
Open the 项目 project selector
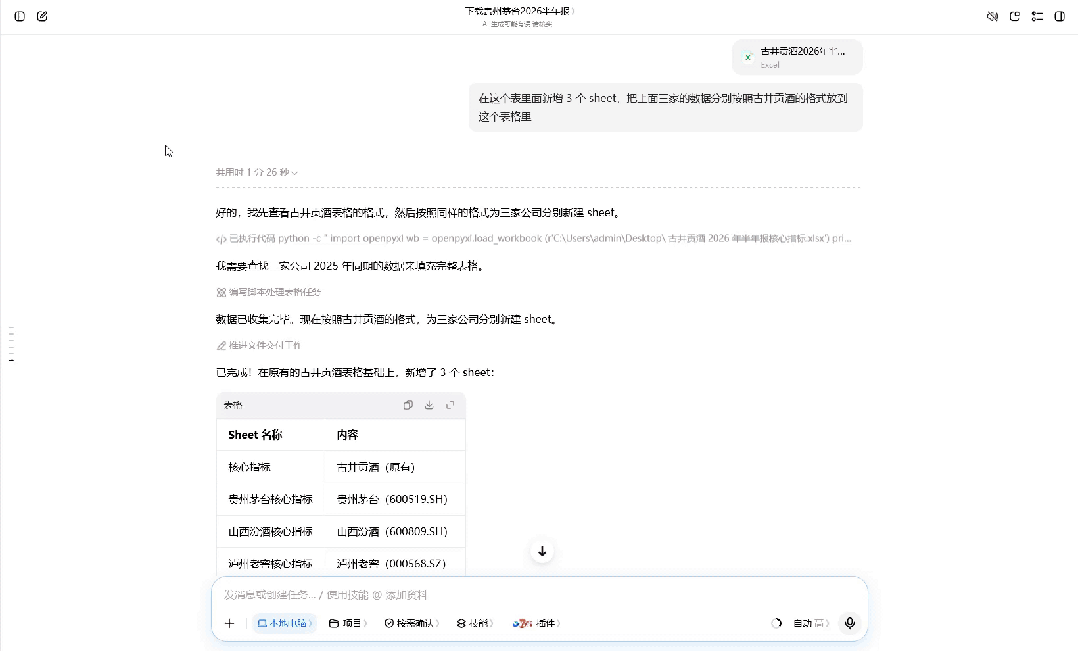[x=348, y=624]
